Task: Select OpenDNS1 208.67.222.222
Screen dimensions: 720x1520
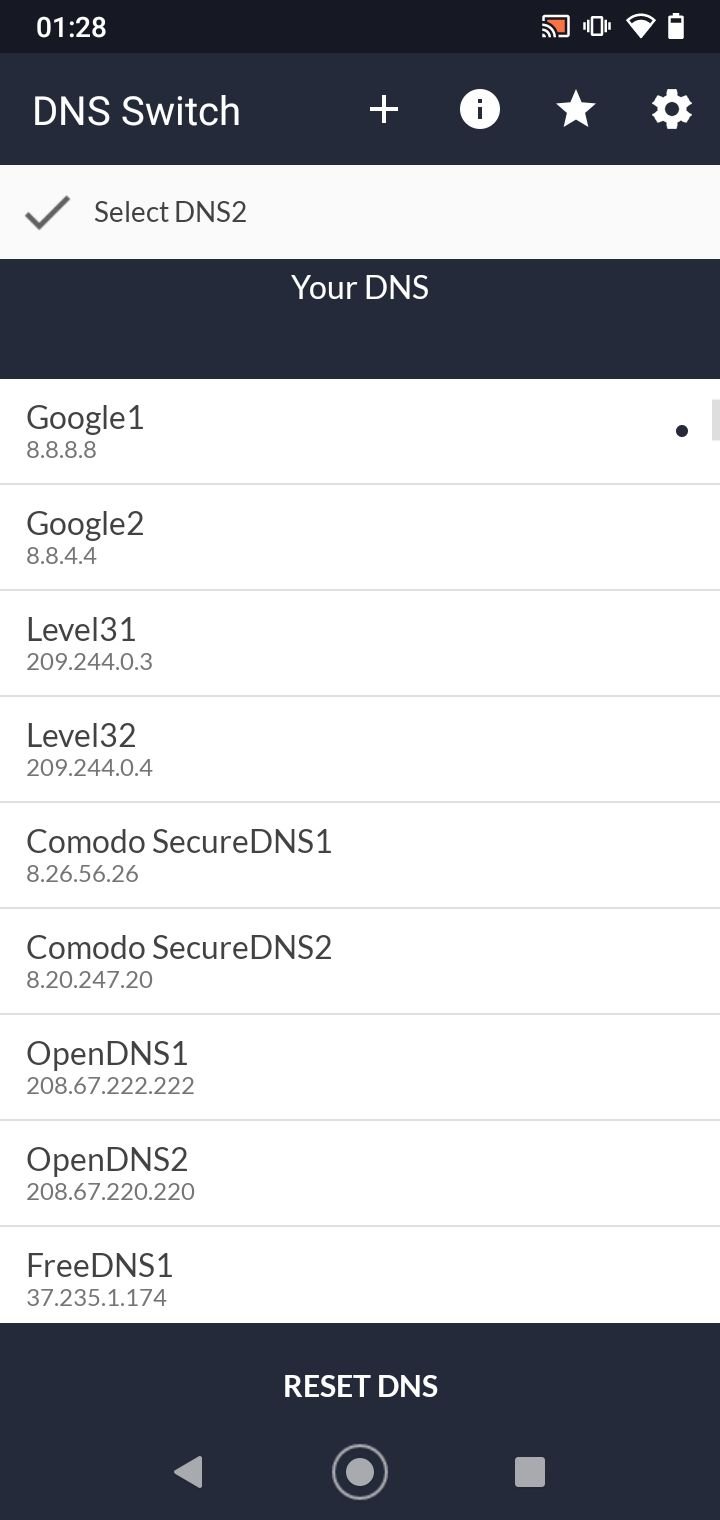Action: (x=360, y=1067)
